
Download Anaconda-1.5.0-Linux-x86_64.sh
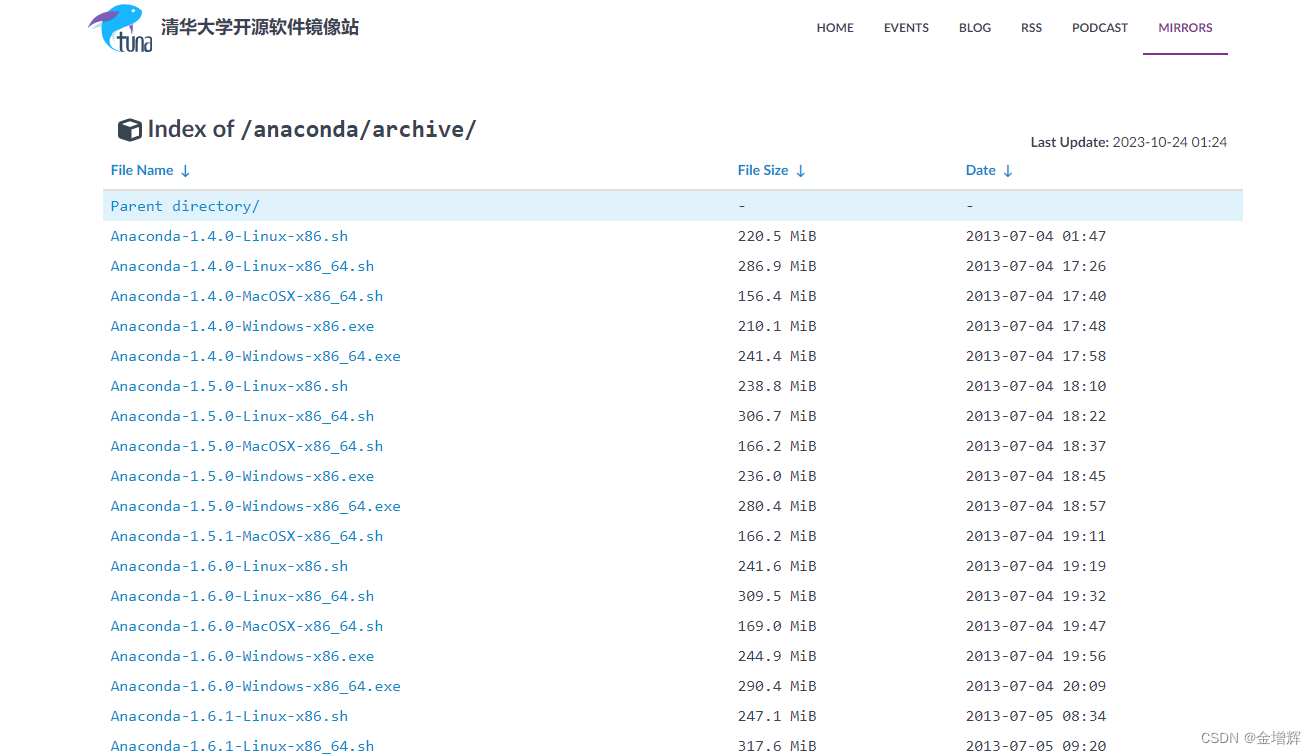click(x=242, y=416)
